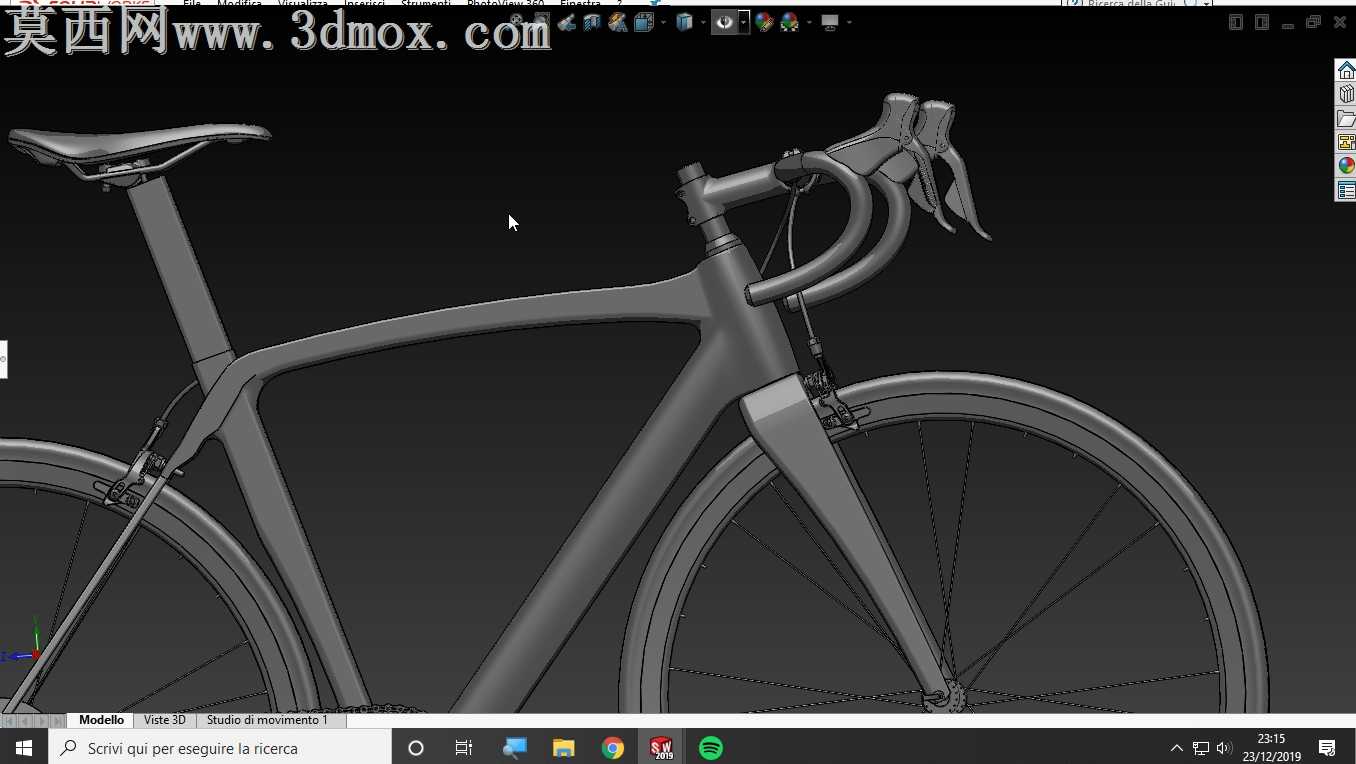This screenshot has width=1356, height=764.
Task: Expand the Display Style dropdown arrow
Action: (703, 22)
